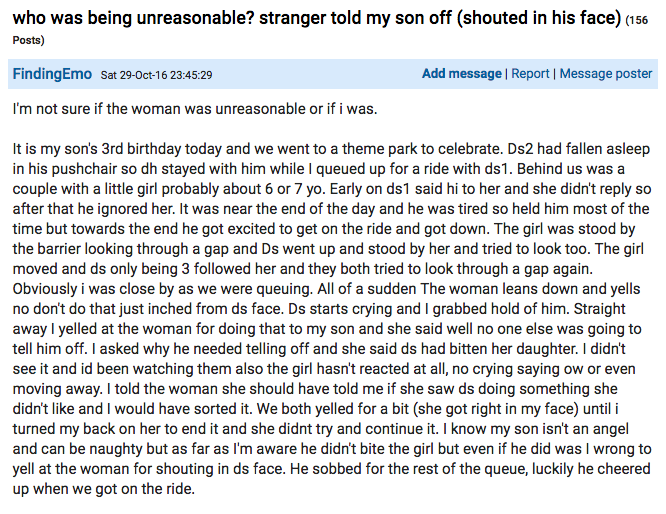Click the Add message link
The width and height of the screenshot is (666, 514).
tap(462, 74)
